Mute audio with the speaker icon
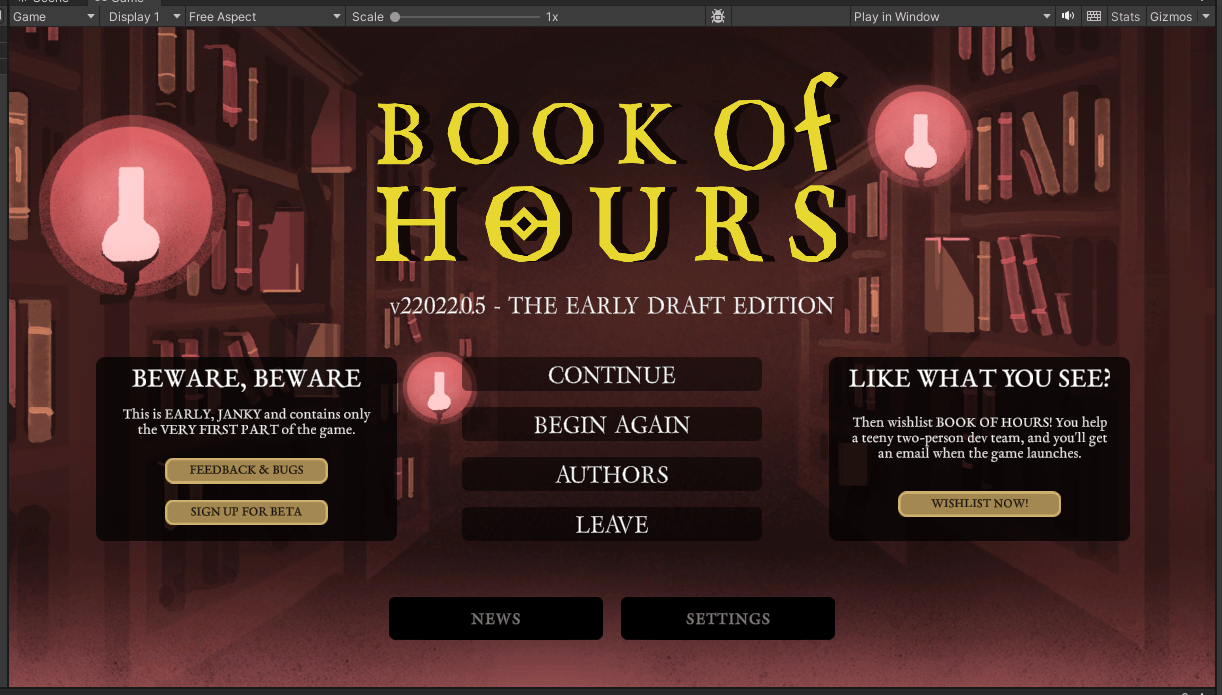1222x695 pixels. pos(1068,17)
